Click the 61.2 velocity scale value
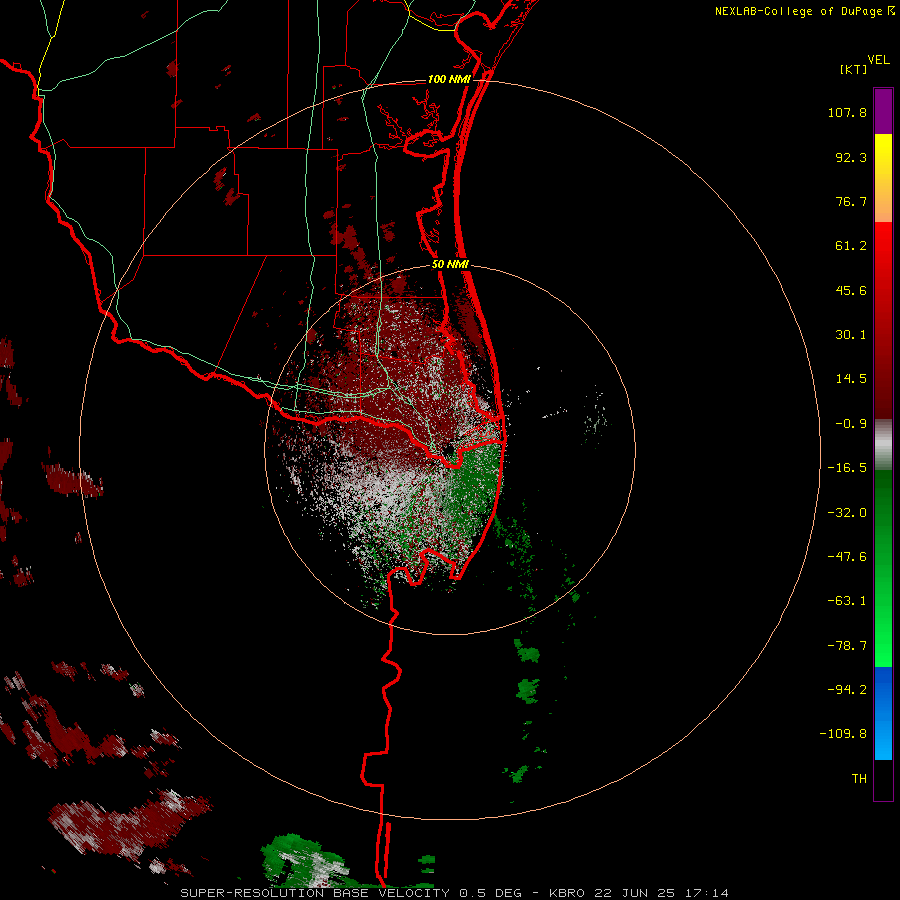The image size is (900, 900). 851,246
